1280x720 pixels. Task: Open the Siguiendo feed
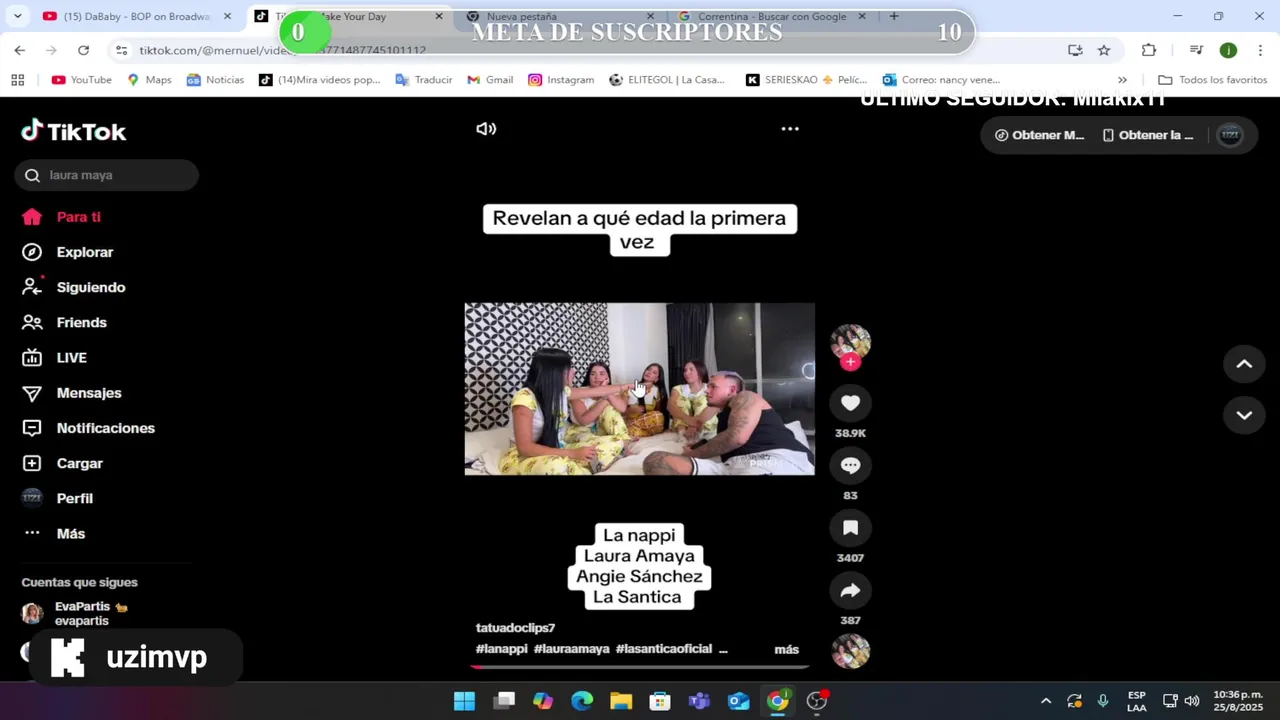click(x=74, y=287)
